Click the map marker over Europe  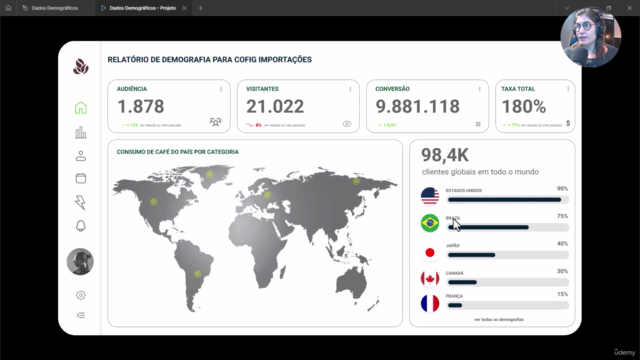pyautogui.click(x=267, y=195)
